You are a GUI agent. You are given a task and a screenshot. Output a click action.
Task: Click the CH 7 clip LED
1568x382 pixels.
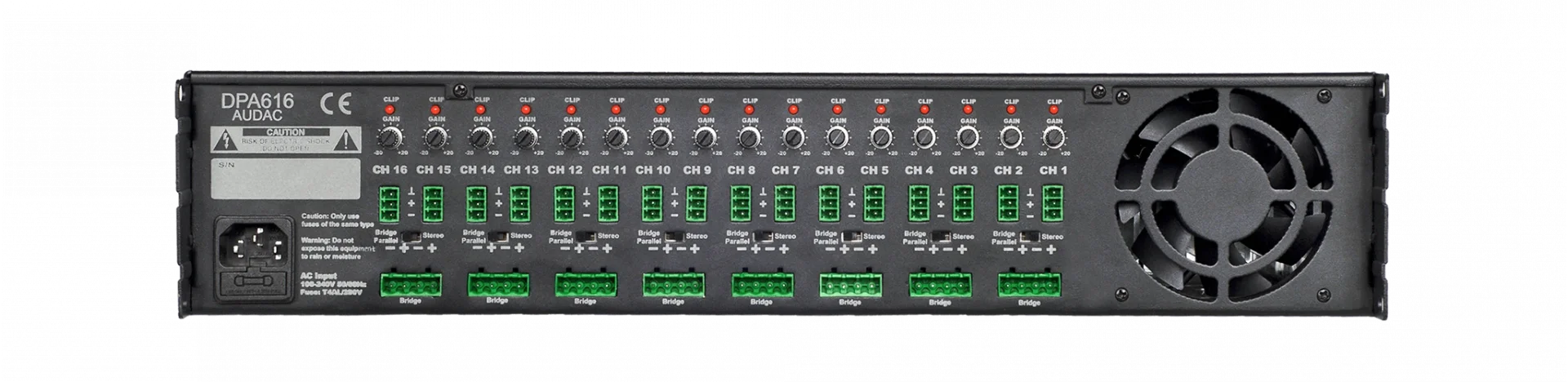792,109
